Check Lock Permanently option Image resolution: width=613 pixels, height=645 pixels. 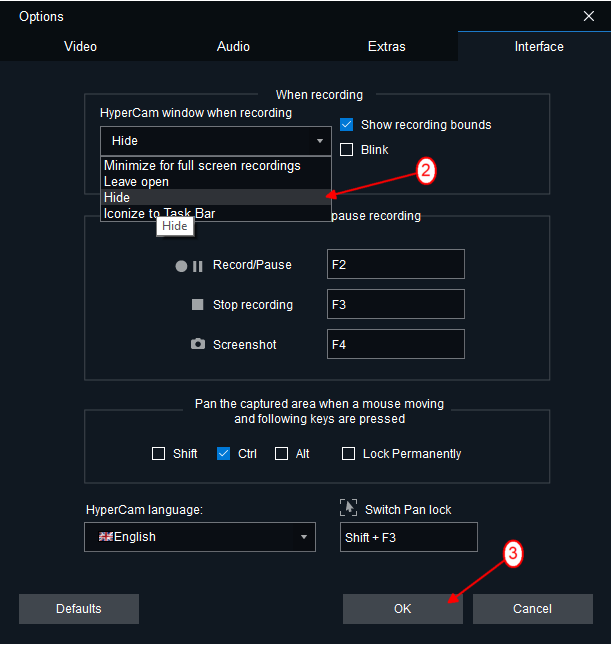[348, 454]
